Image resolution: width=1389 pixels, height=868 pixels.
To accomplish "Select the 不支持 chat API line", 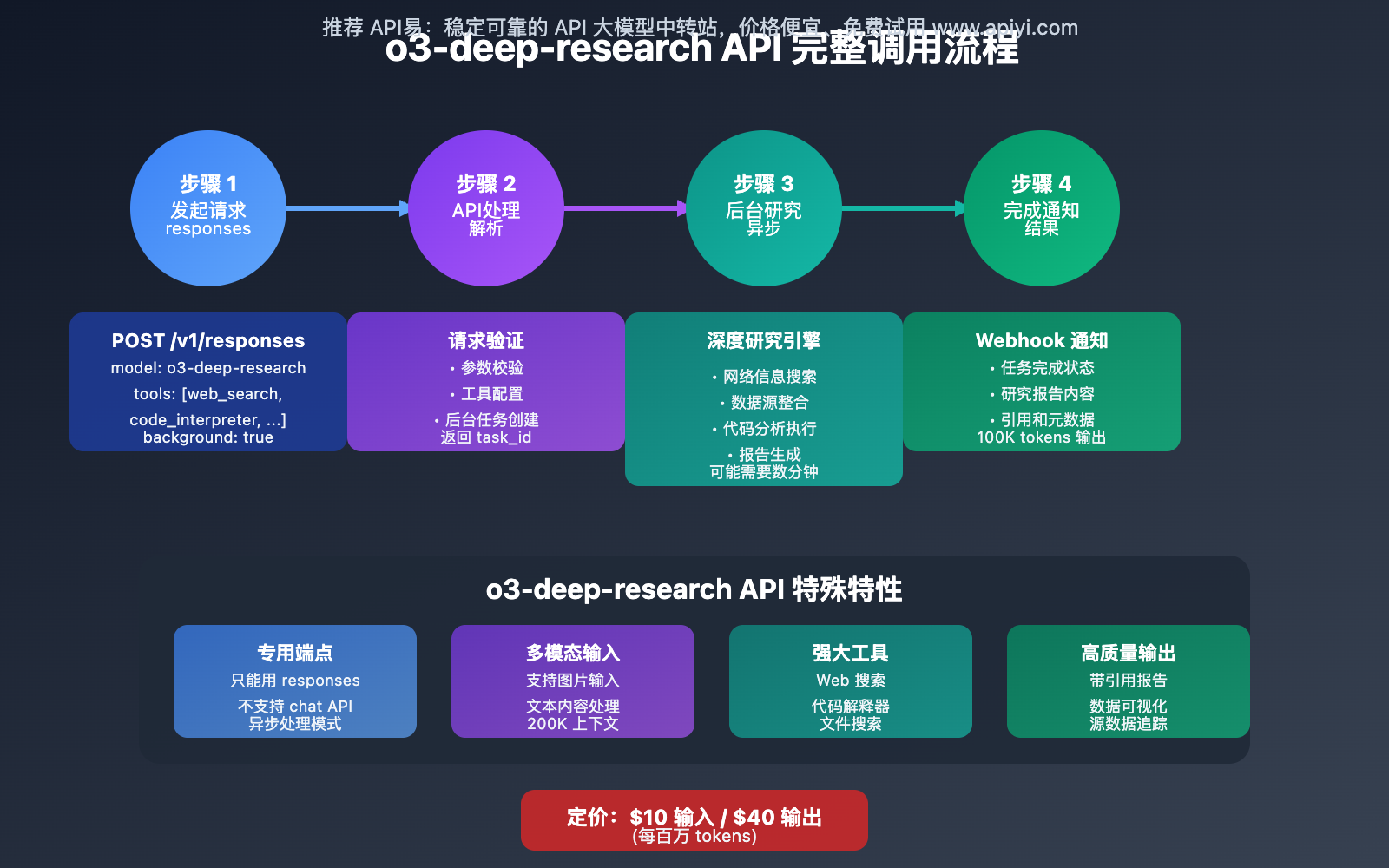I will 295,707.
